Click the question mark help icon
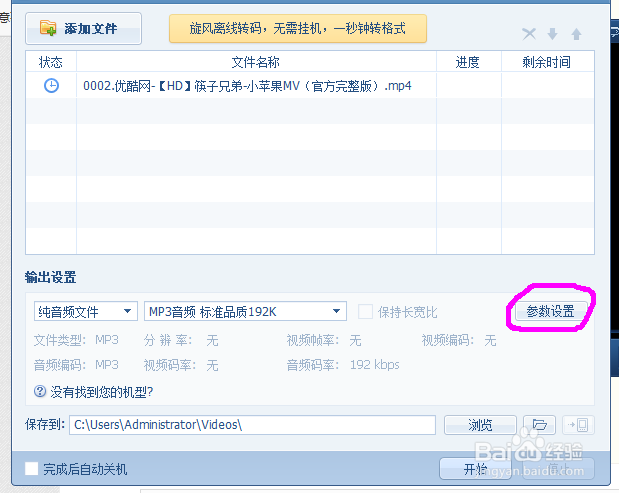This screenshot has height=493, width=619. click(x=40, y=392)
